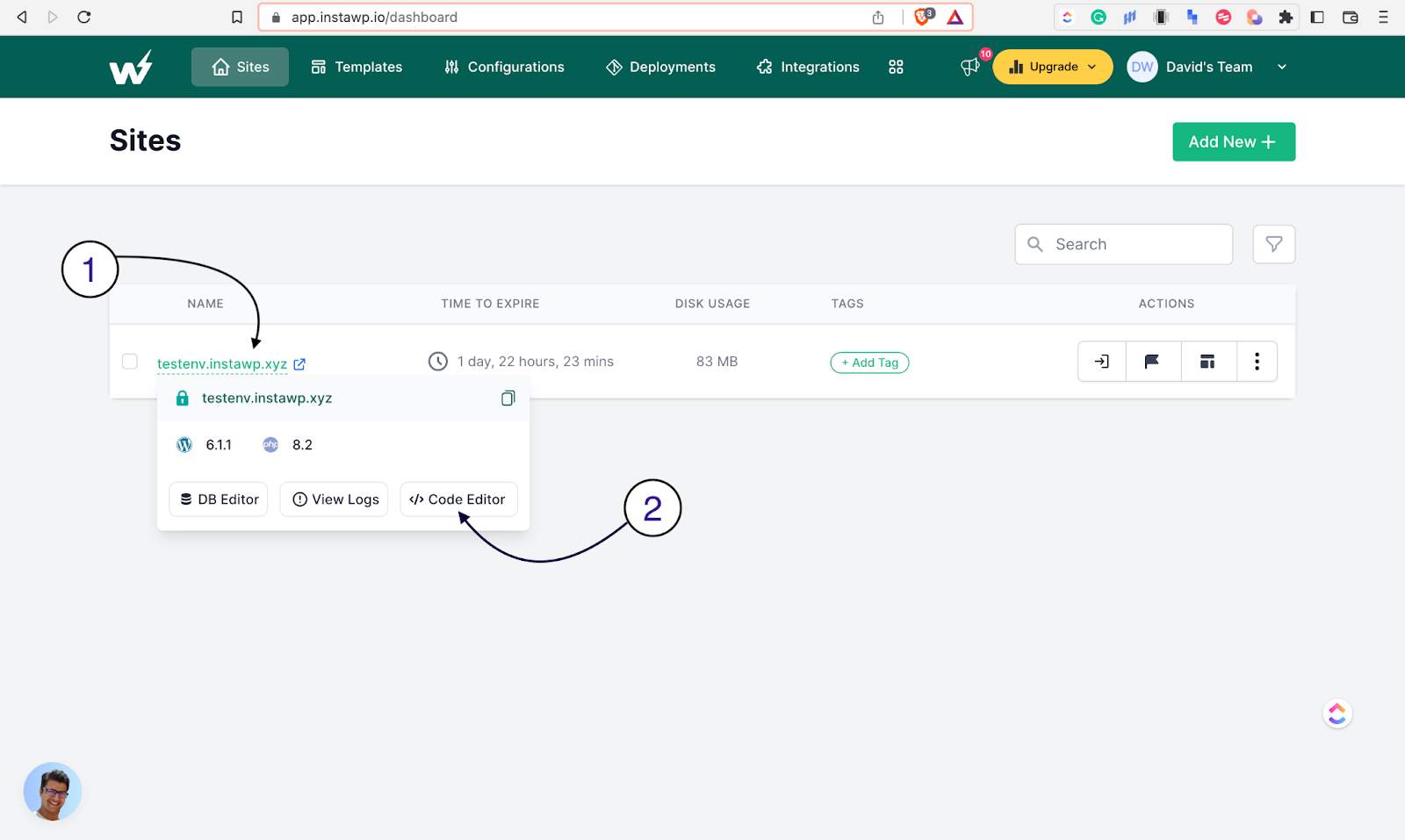Open the Brave Shields lion icon
1405x840 pixels.
[x=923, y=17]
